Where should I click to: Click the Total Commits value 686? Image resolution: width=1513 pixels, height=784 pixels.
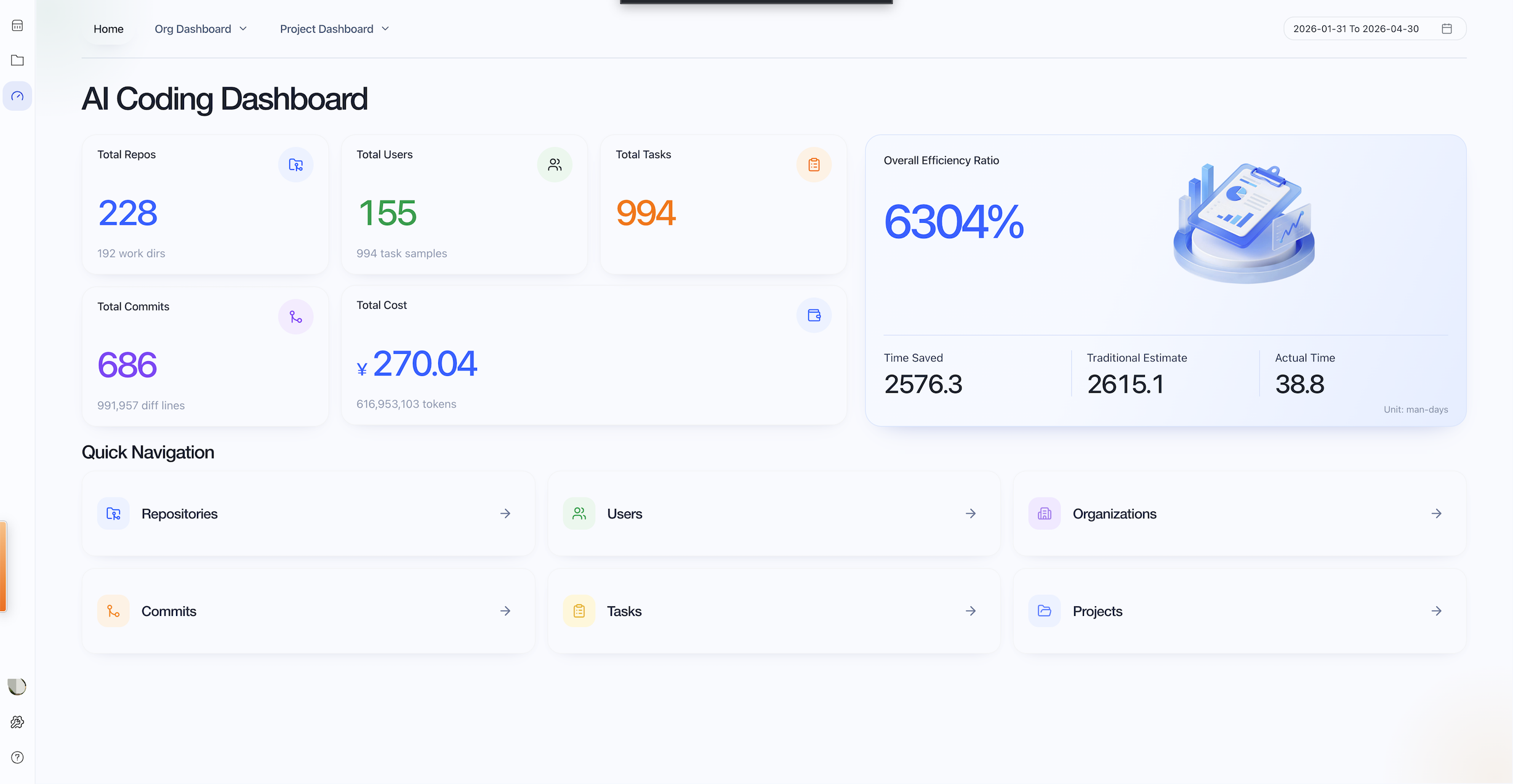[x=127, y=365]
